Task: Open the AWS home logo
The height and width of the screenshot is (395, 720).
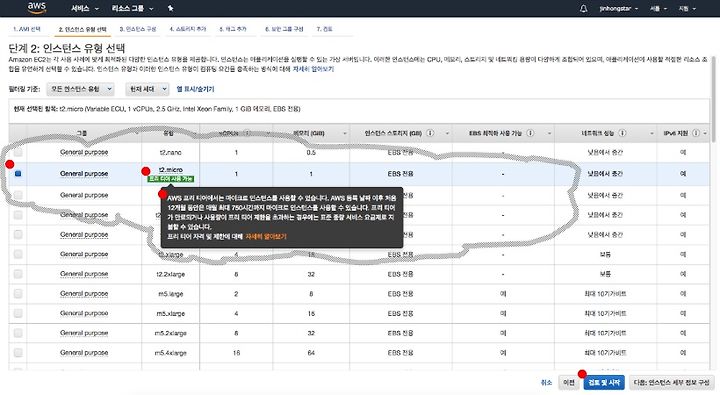Action: 37,8
